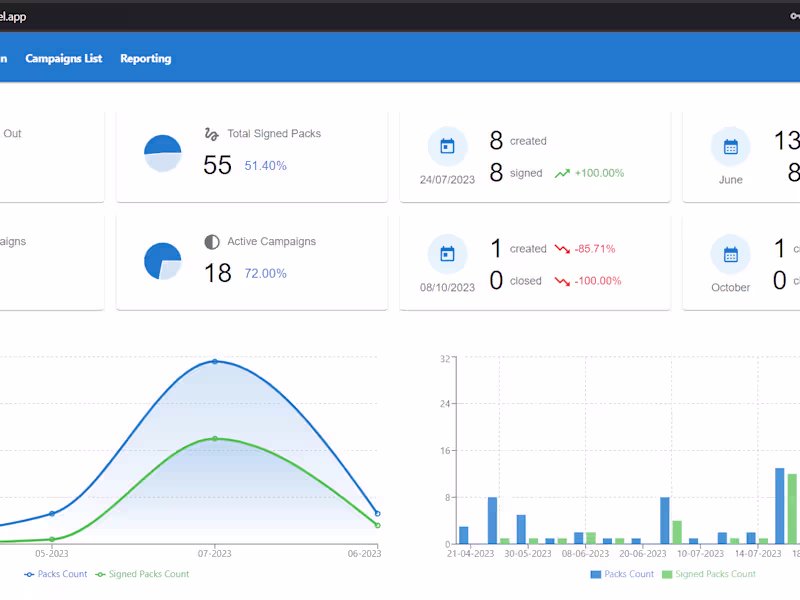Click the tall green bar at chart right edge
Image resolution: width=800 pixels, height=600 pixels.
(x=792, y=509)
